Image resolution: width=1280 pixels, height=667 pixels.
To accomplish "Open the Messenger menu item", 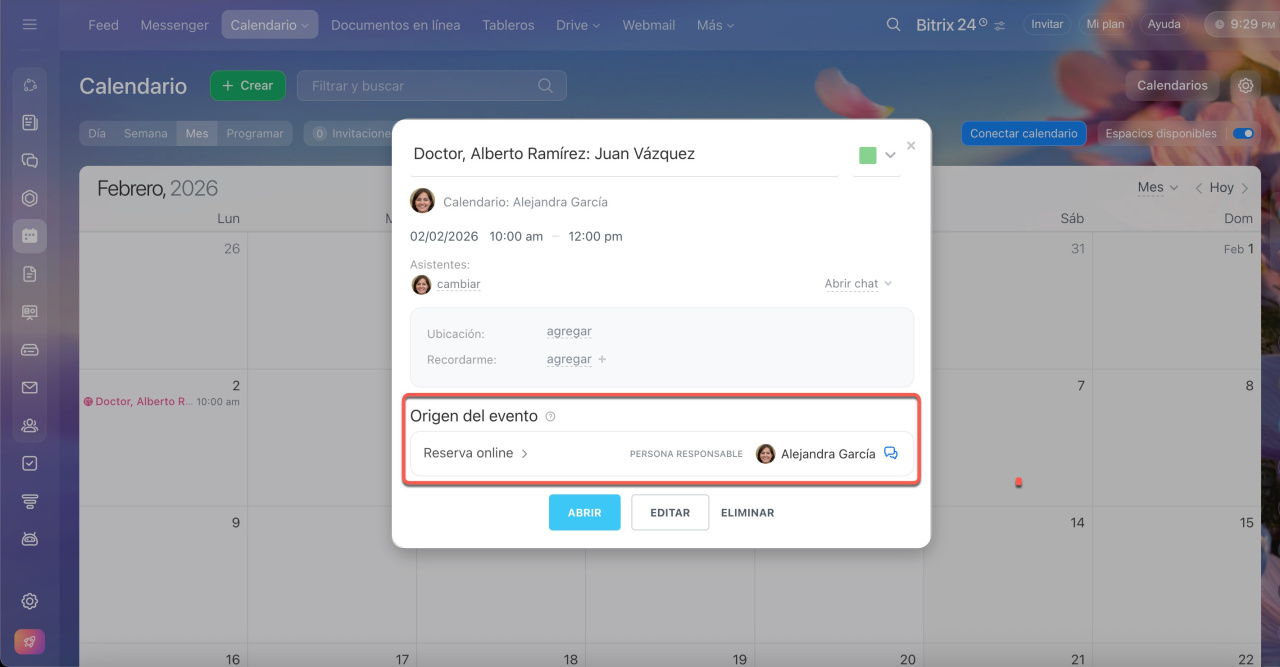I will pos(174,25).
